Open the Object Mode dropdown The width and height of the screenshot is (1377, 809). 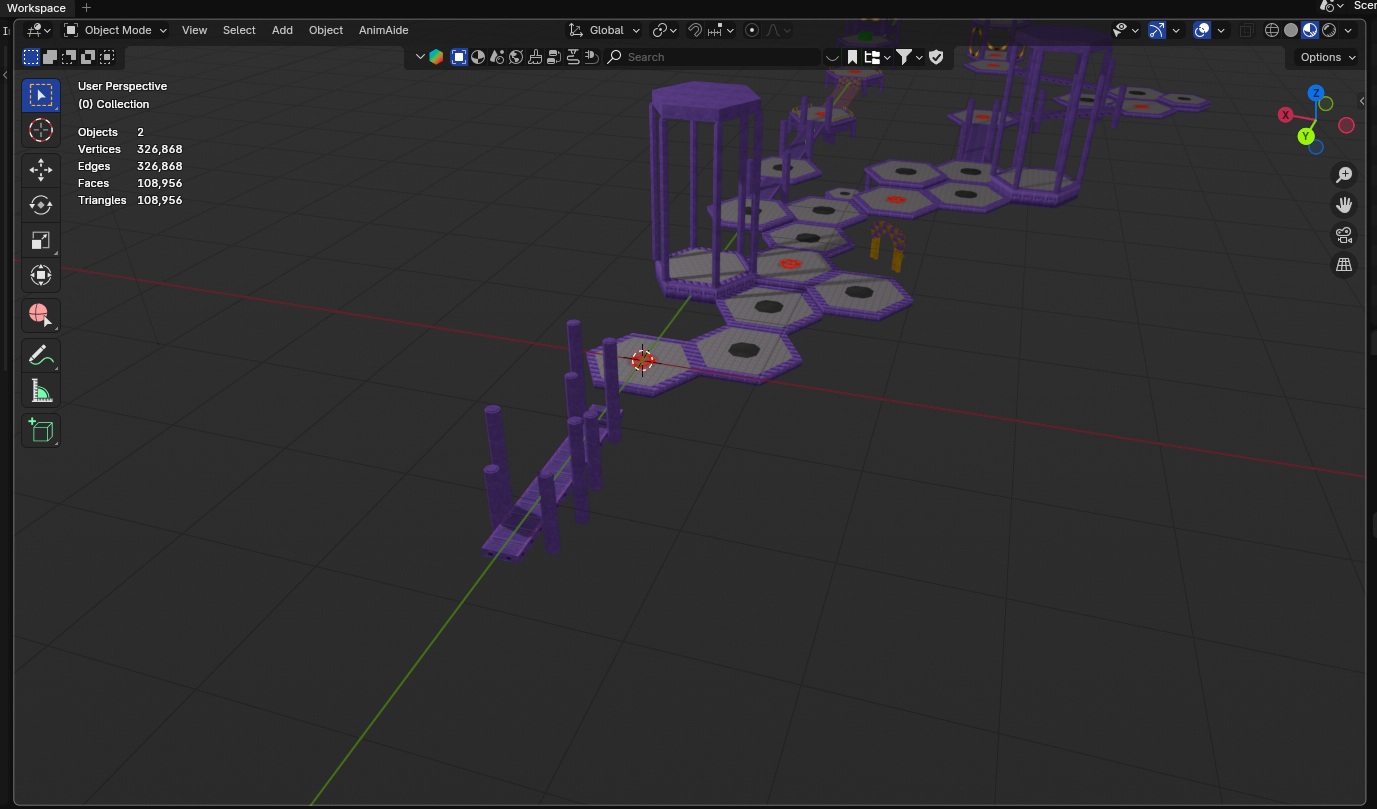click(116, 30)
